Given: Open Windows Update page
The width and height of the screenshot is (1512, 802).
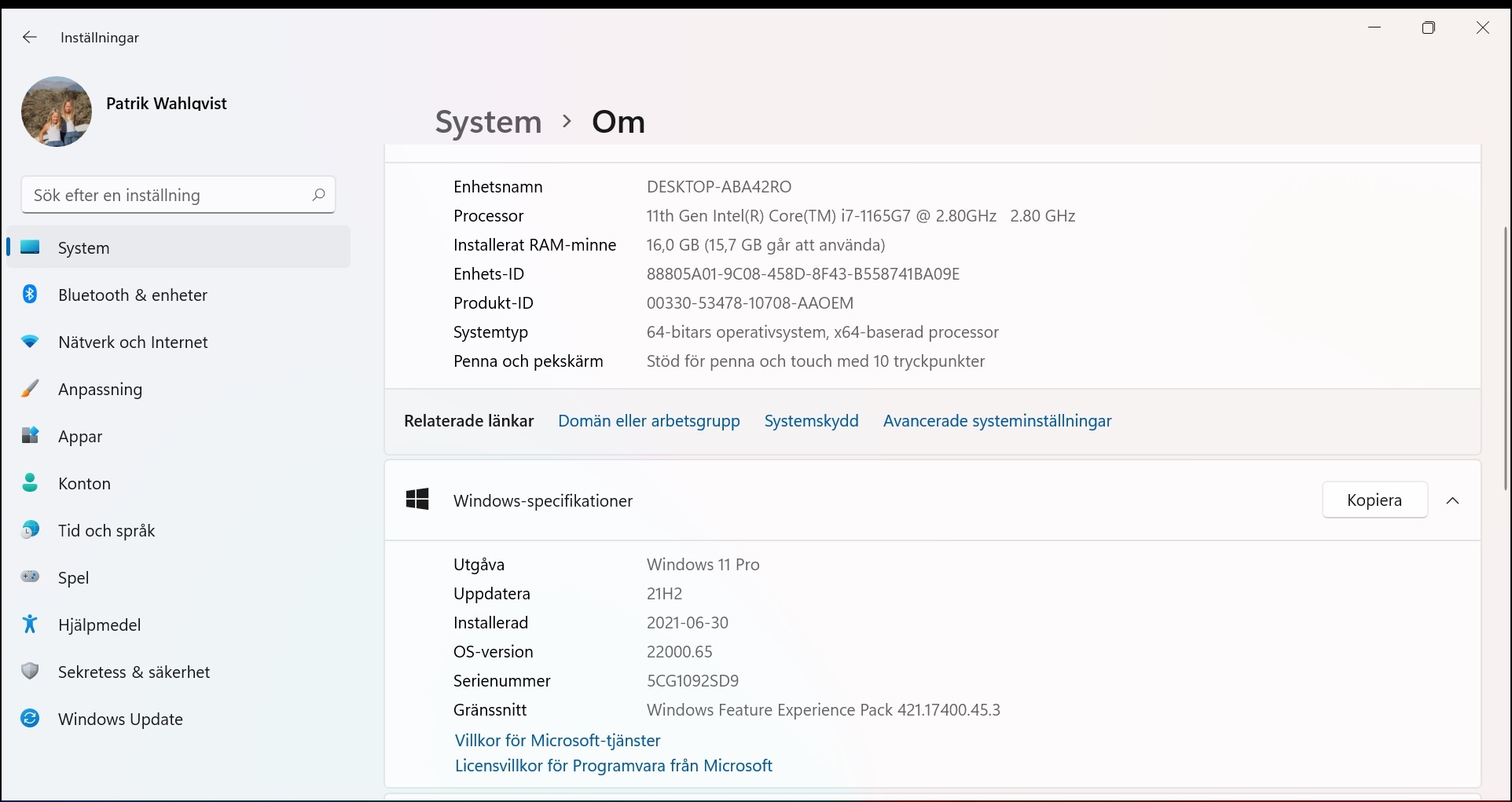Looking at the screenshot, I should (x=178, y=719).
